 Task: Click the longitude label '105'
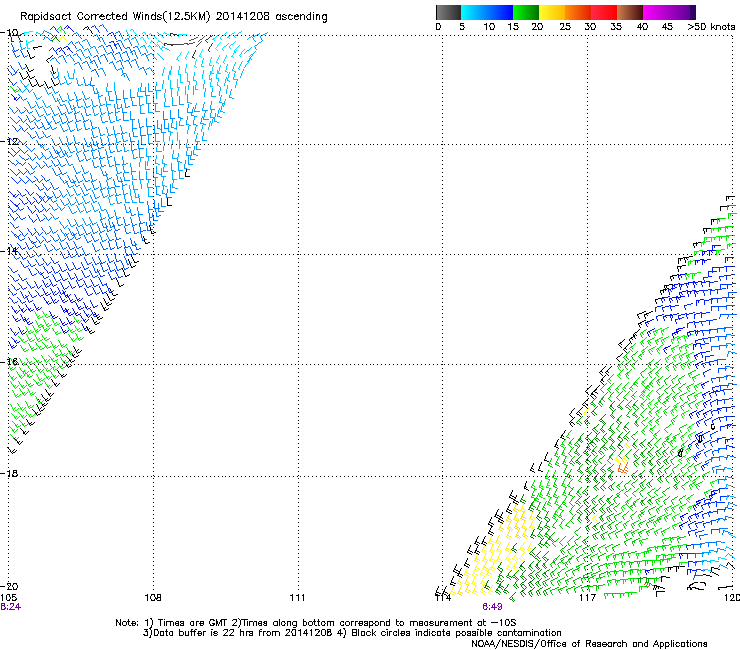click(9, 598)
